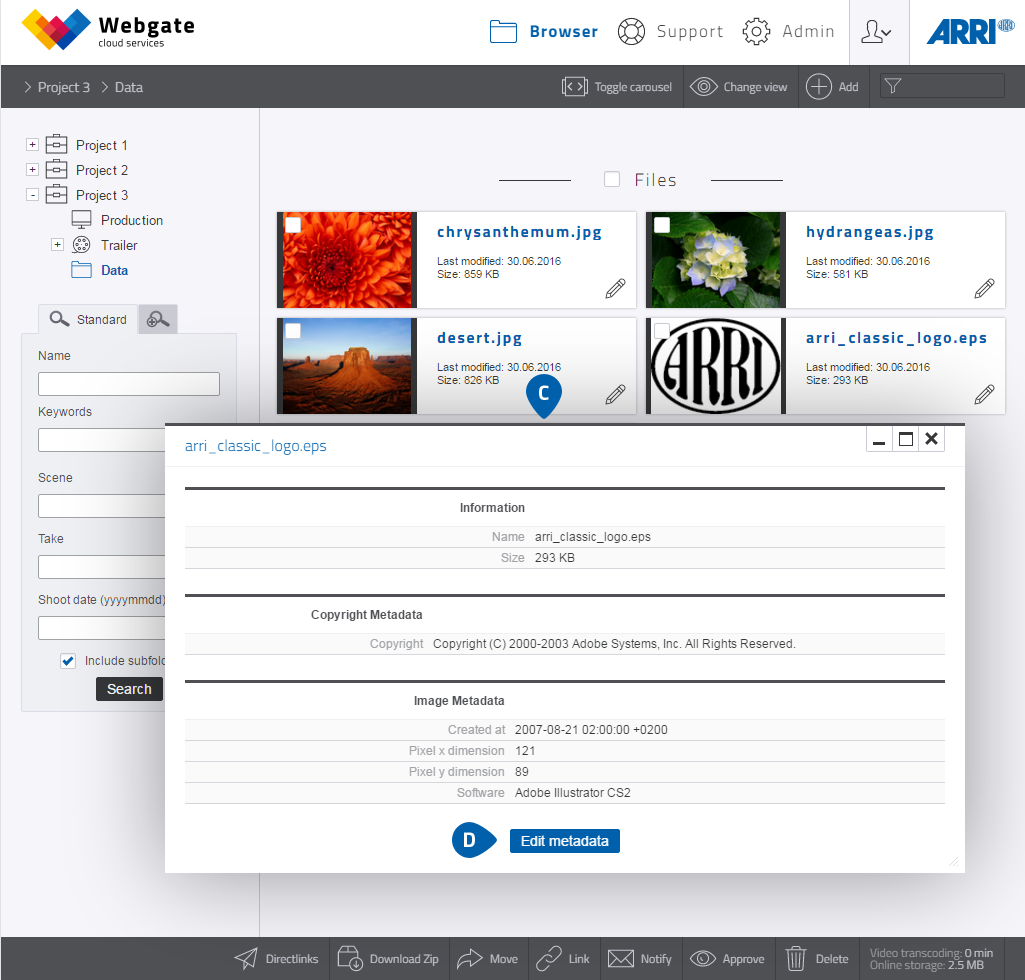Click the Delete trash icon

tap(796, 959)
